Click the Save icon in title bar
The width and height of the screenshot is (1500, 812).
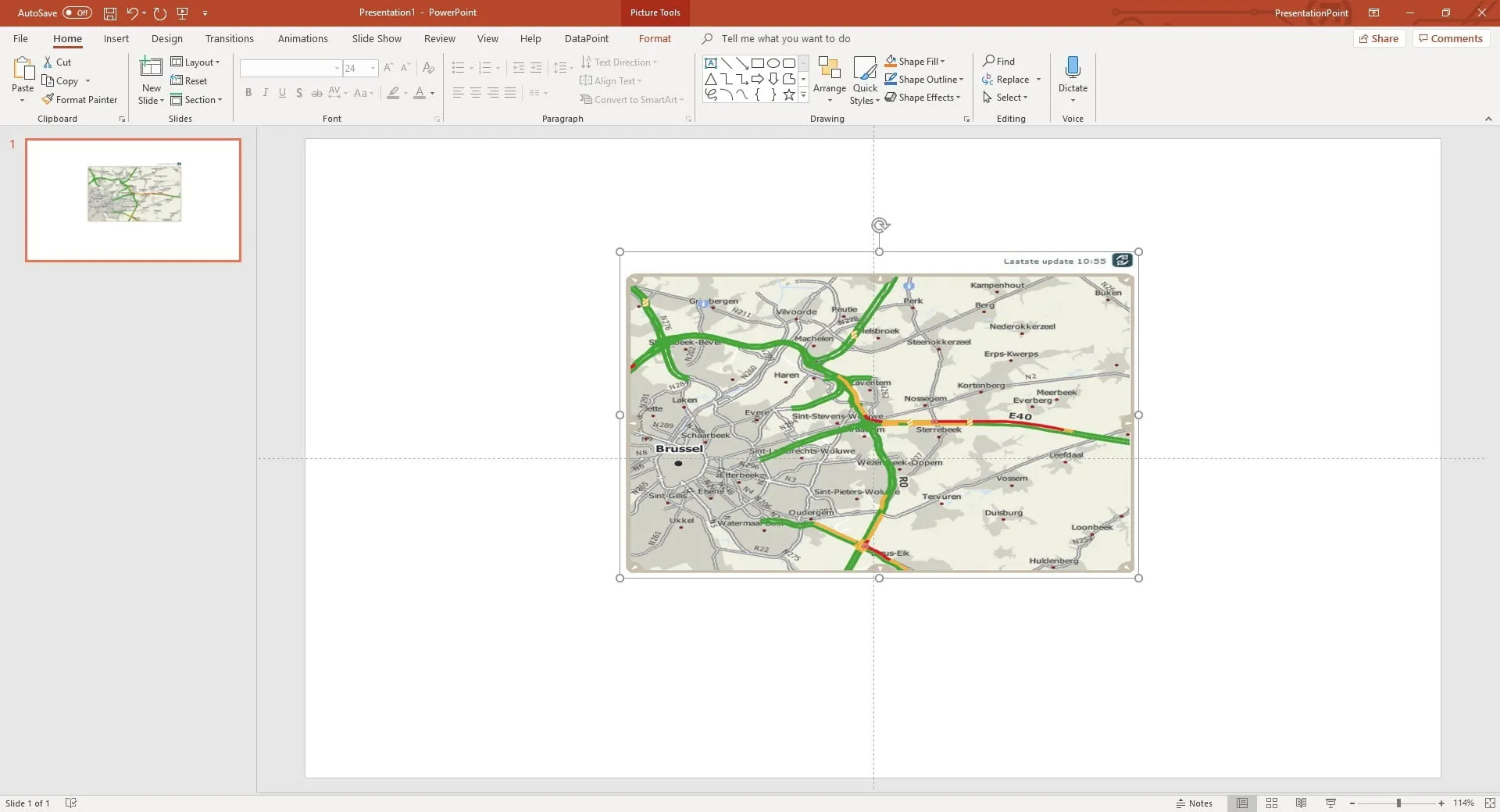[x=110, y=13]
